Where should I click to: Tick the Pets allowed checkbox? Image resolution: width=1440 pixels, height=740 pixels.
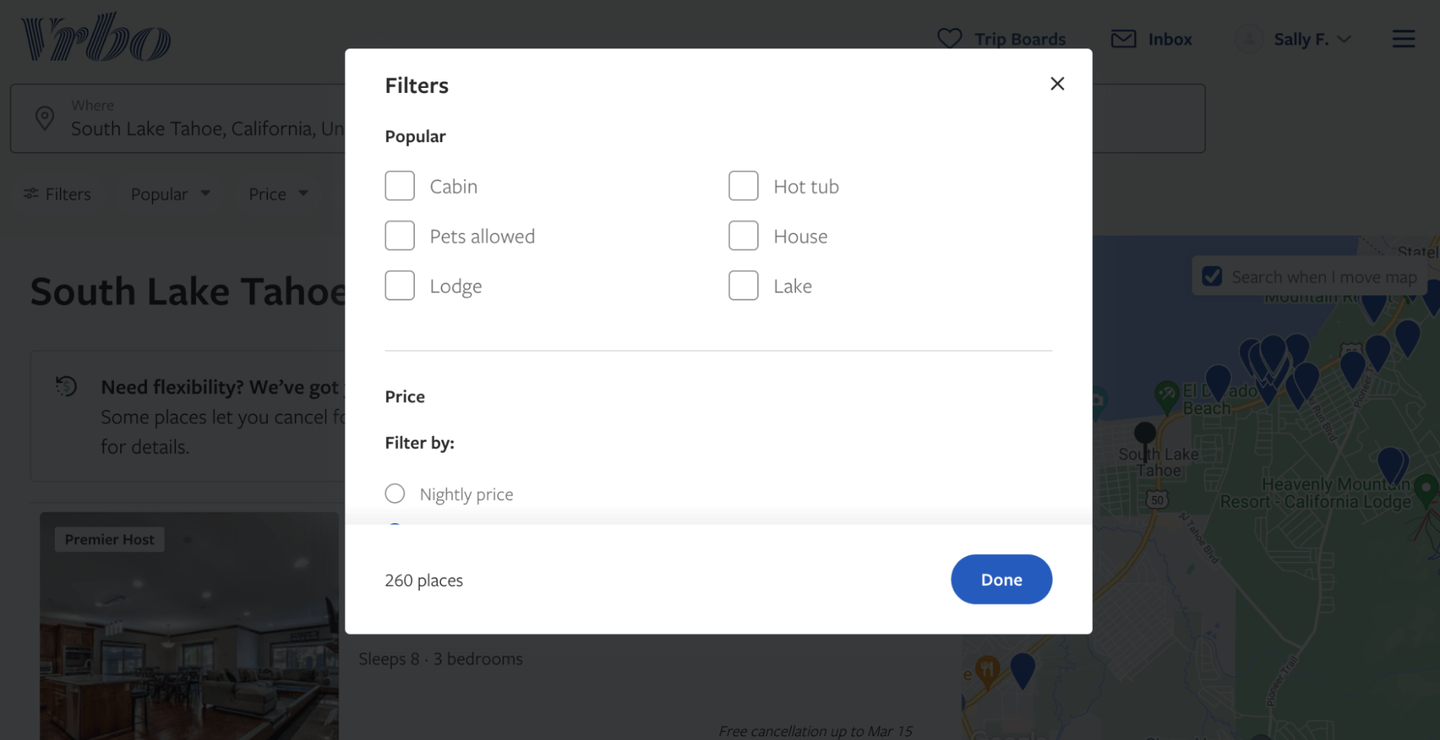pyautogui.click(x=400, y=236)
